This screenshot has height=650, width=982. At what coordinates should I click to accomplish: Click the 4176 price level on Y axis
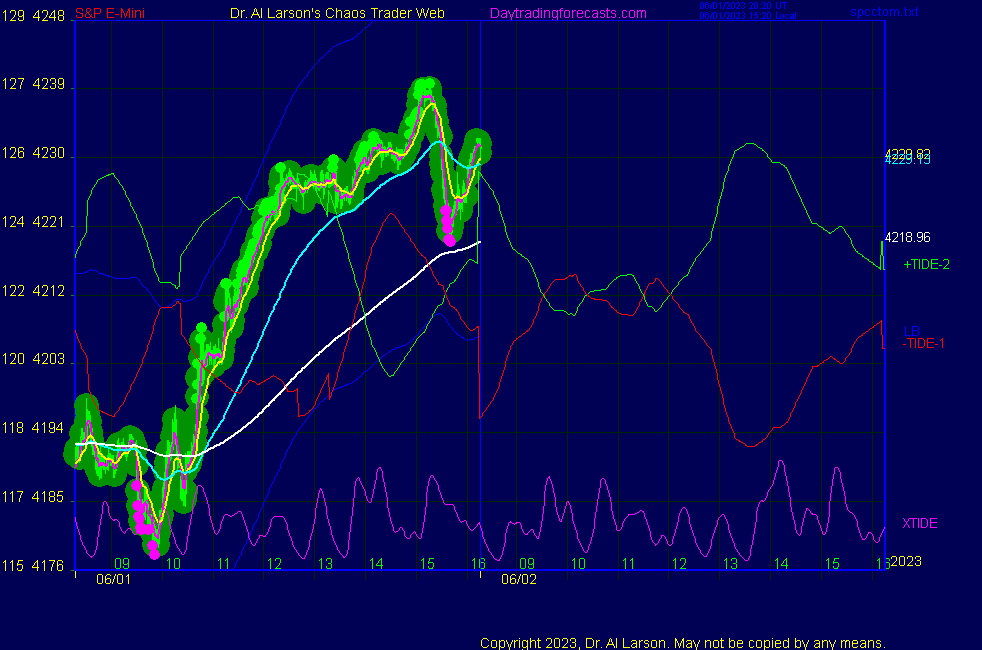click(48, 567)
